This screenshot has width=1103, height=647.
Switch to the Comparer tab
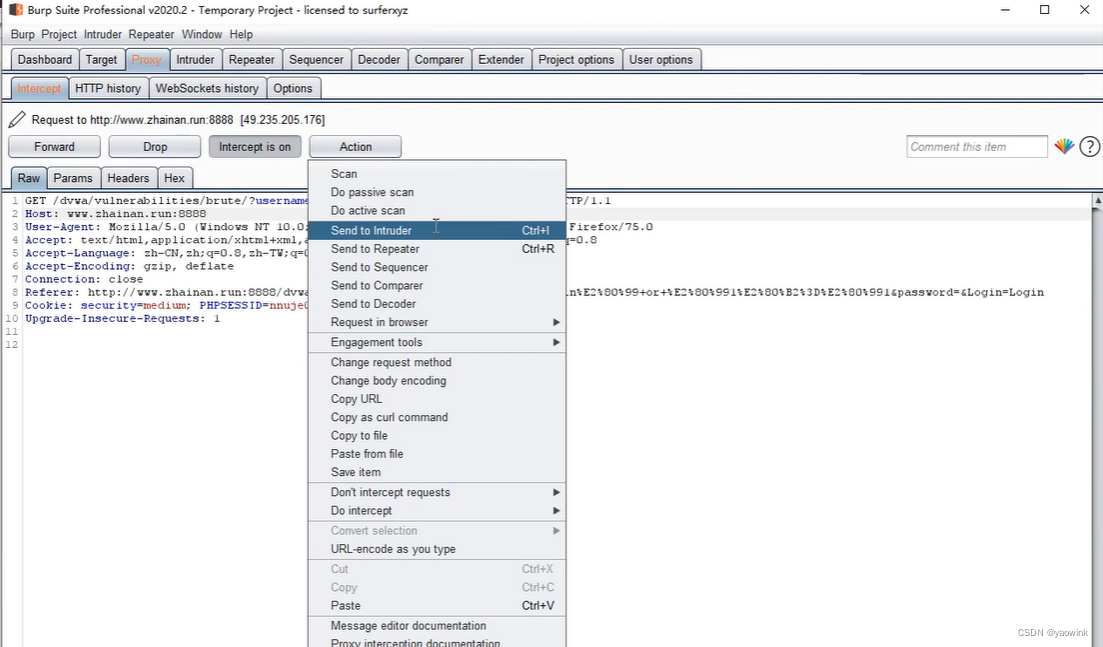[439, 60]
